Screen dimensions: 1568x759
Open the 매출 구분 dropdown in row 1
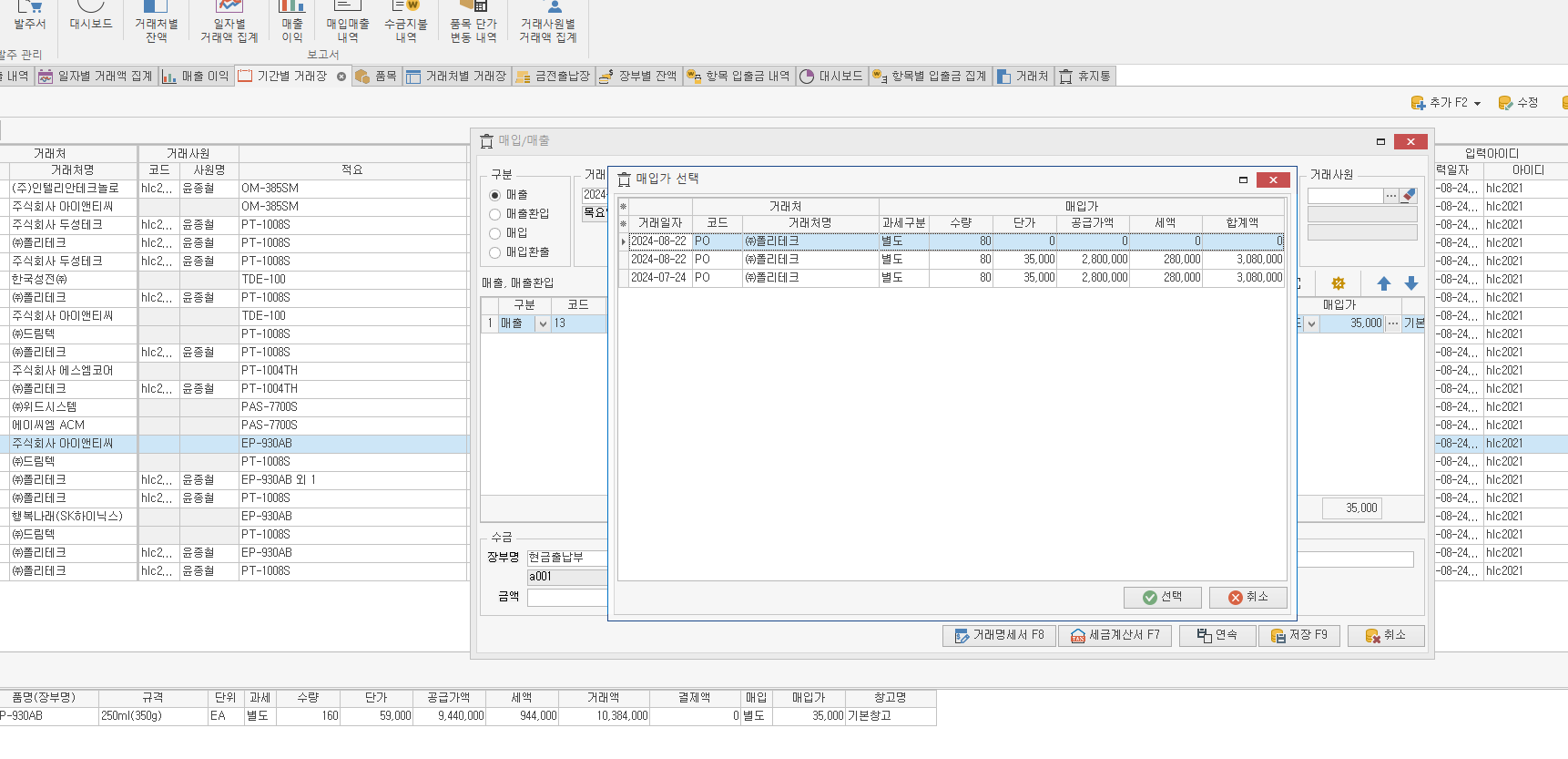[x=543, y=323]
